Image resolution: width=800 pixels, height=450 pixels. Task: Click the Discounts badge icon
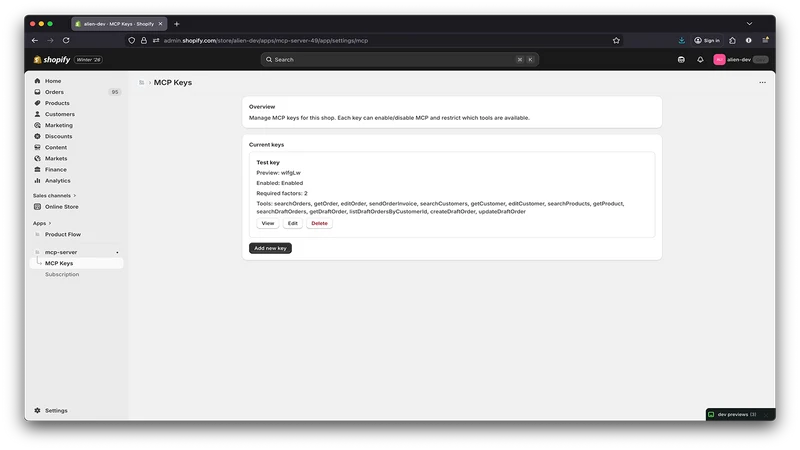[37, 136]
